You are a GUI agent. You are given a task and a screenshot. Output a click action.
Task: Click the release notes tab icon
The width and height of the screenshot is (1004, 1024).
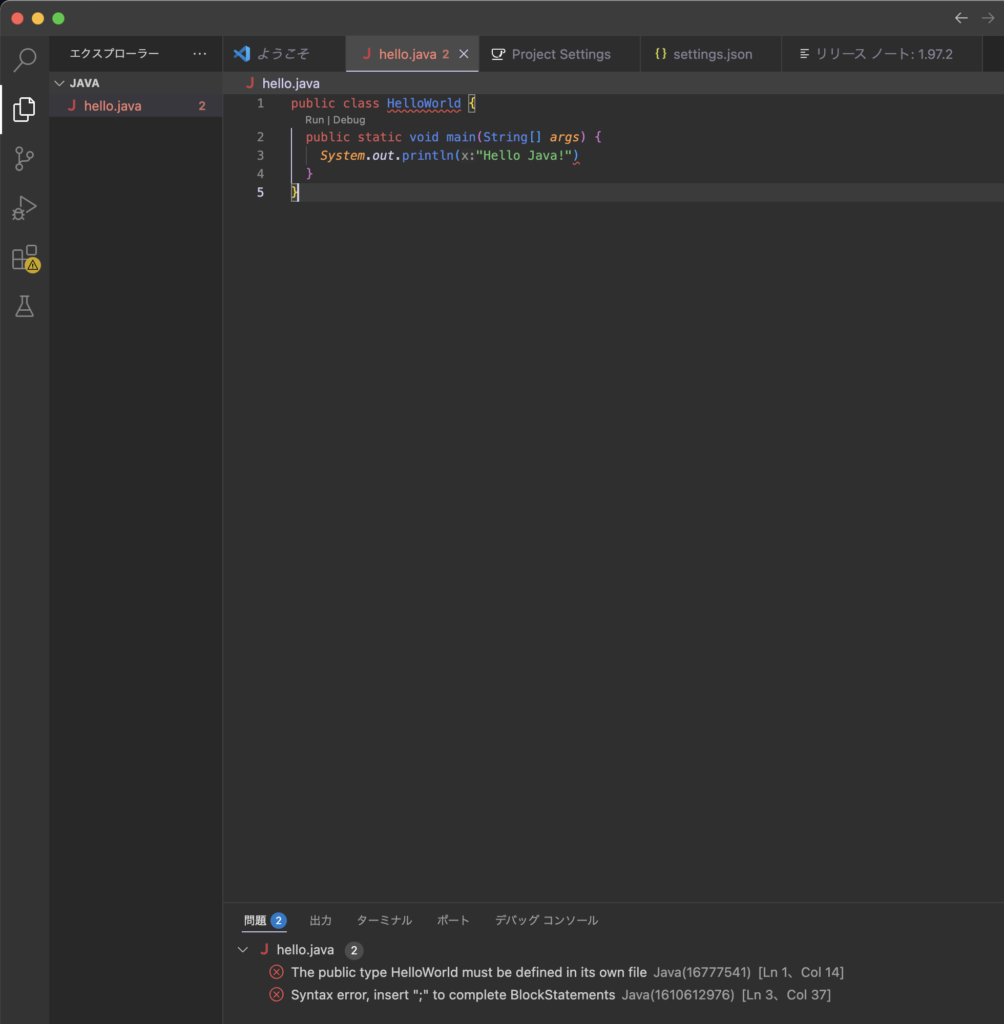pyautogui.click(x=804, y=54)
